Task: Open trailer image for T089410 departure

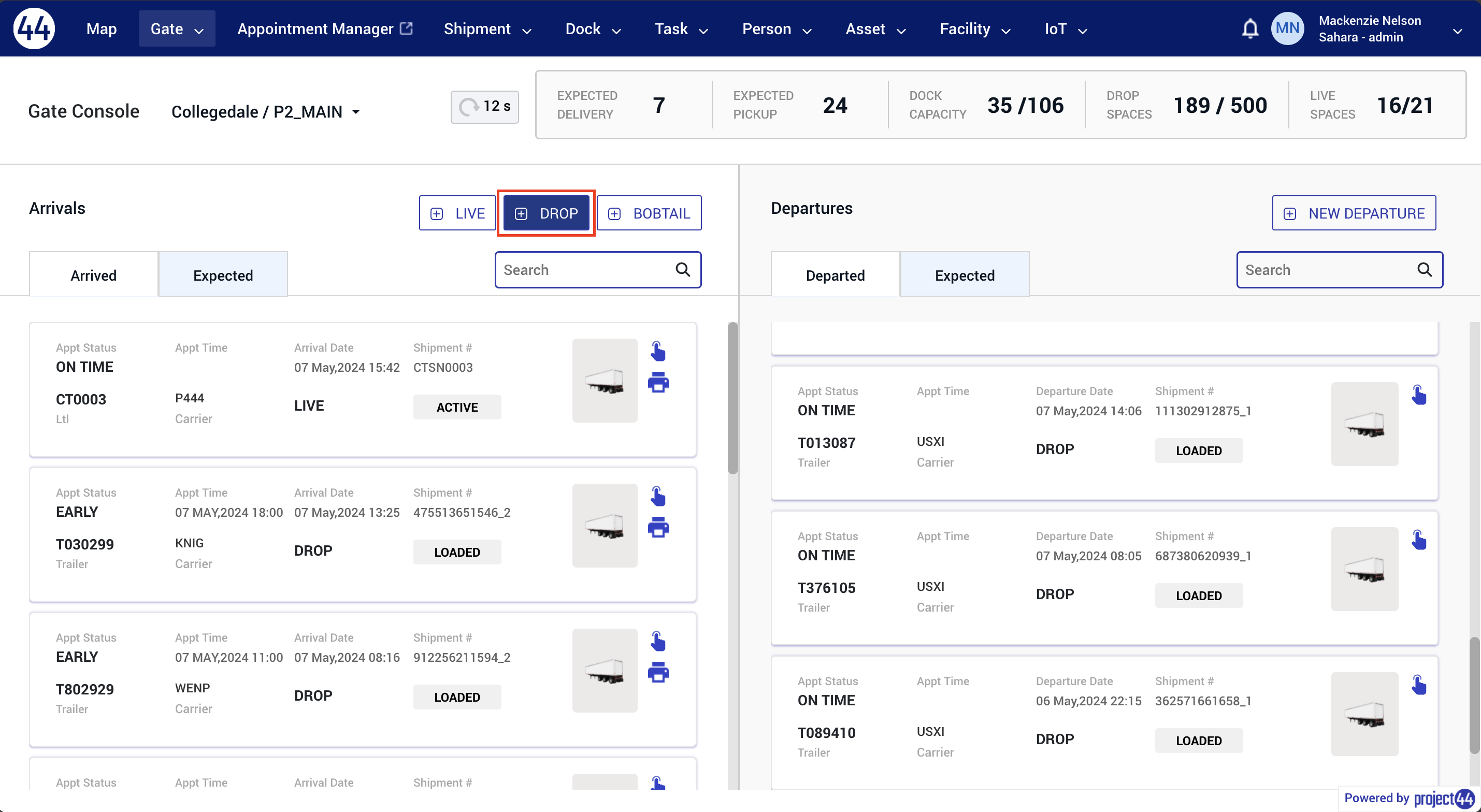Action: [x=1364, y=714]
